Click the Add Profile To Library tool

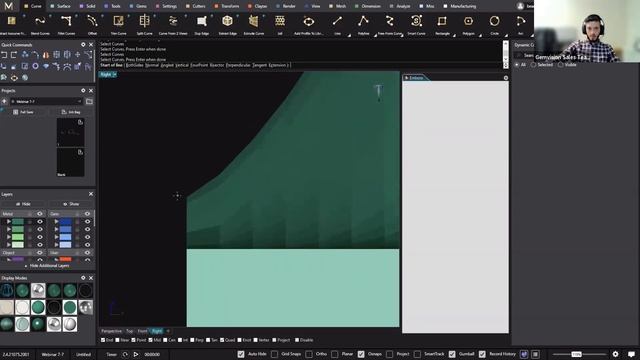pyautogui.click(x=309, y=24)
